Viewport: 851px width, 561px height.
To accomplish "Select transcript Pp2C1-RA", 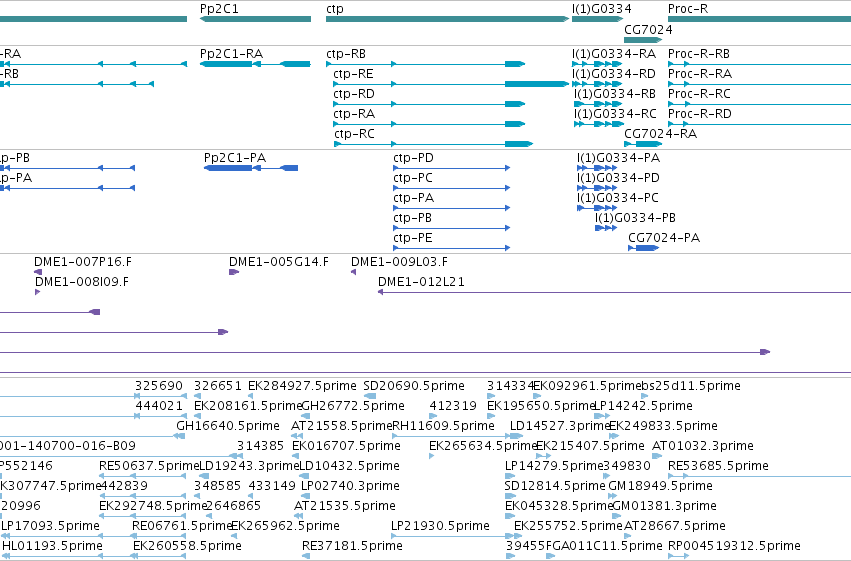I will coord(231,54).
